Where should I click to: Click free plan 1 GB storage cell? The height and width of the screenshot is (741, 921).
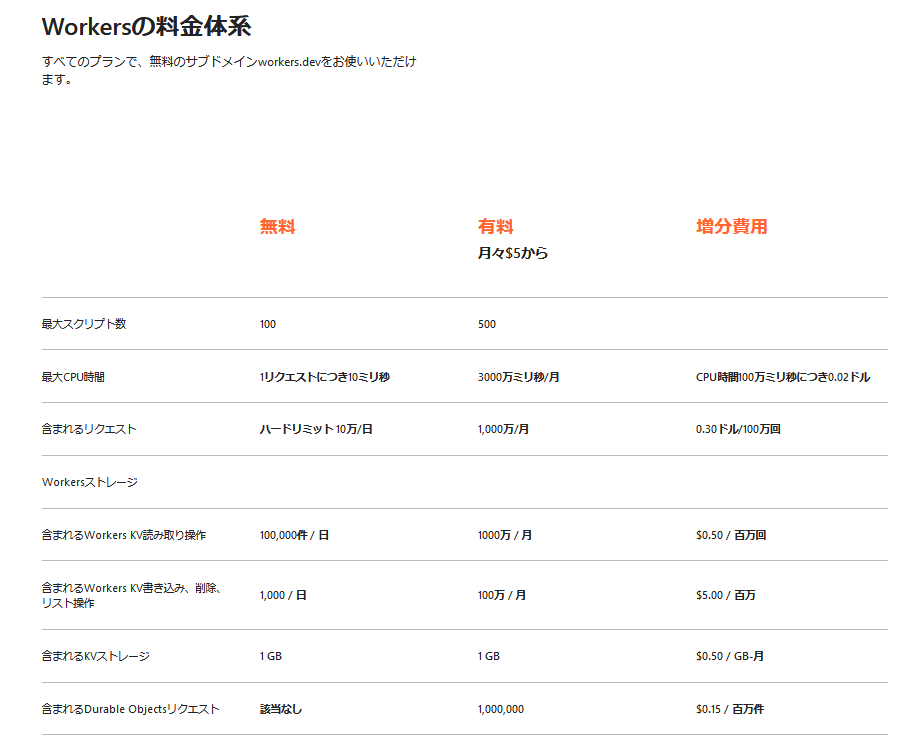tap(271, 656)
